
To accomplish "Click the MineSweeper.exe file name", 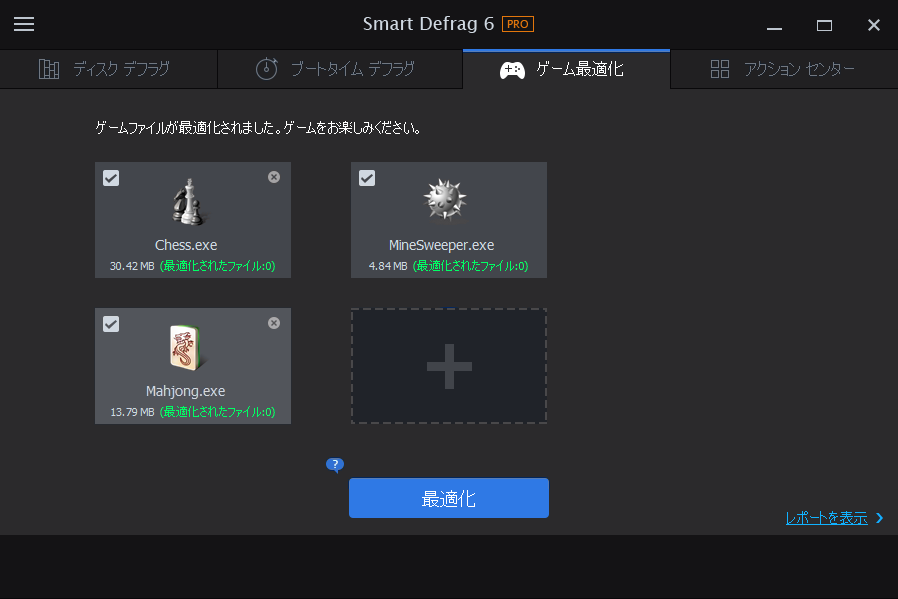I will (442, 245).
